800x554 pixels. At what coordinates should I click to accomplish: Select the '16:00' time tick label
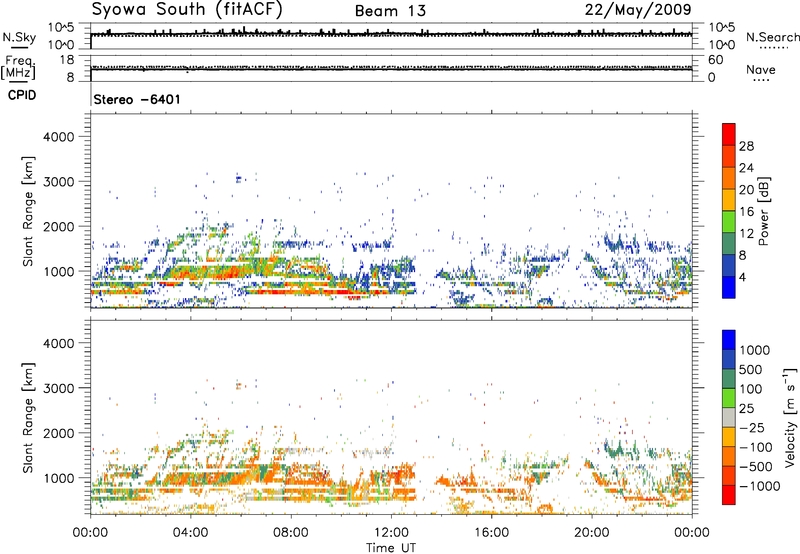coord(491,533)
